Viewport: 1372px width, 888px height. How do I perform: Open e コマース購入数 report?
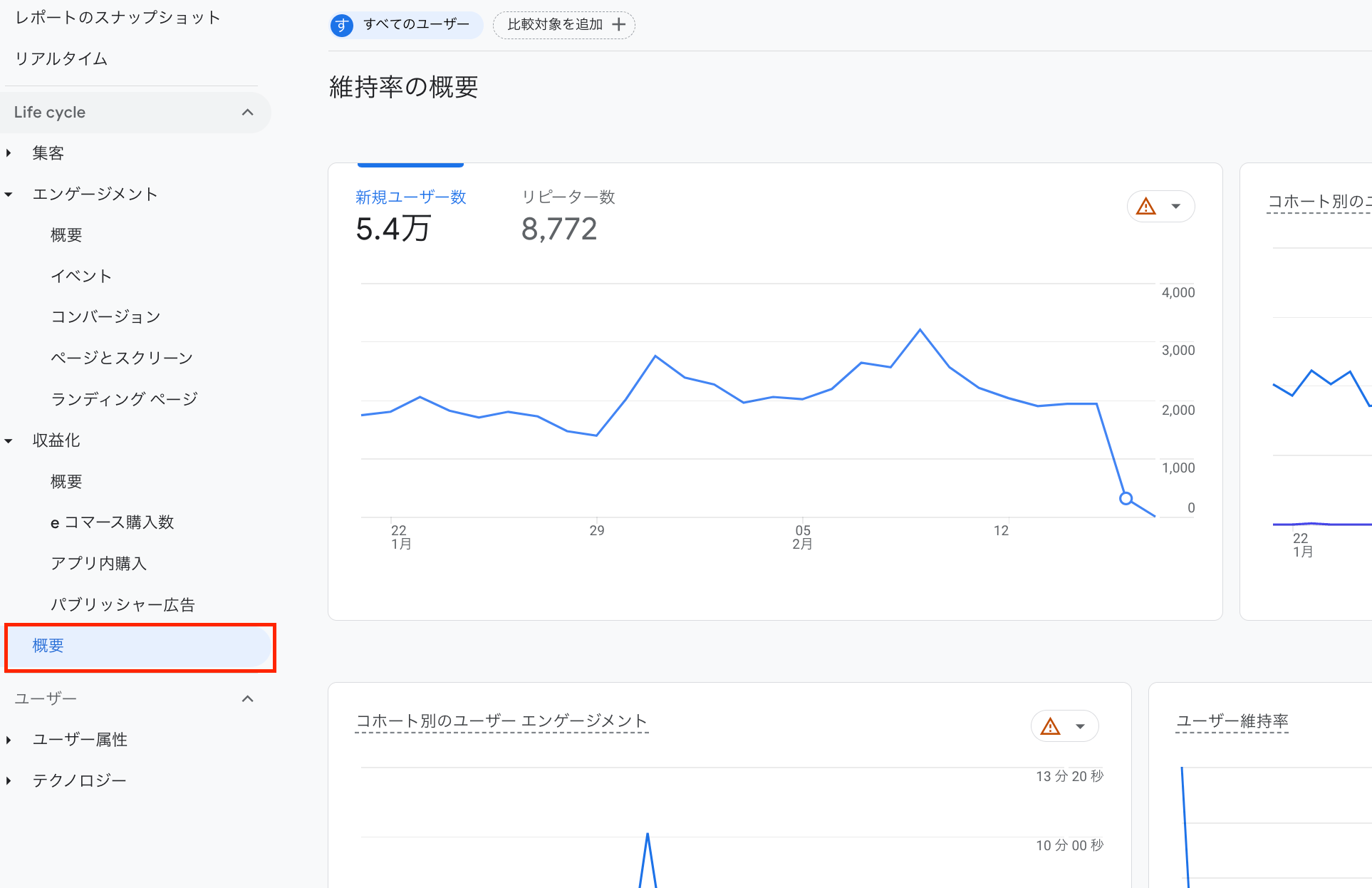(112, 522)
